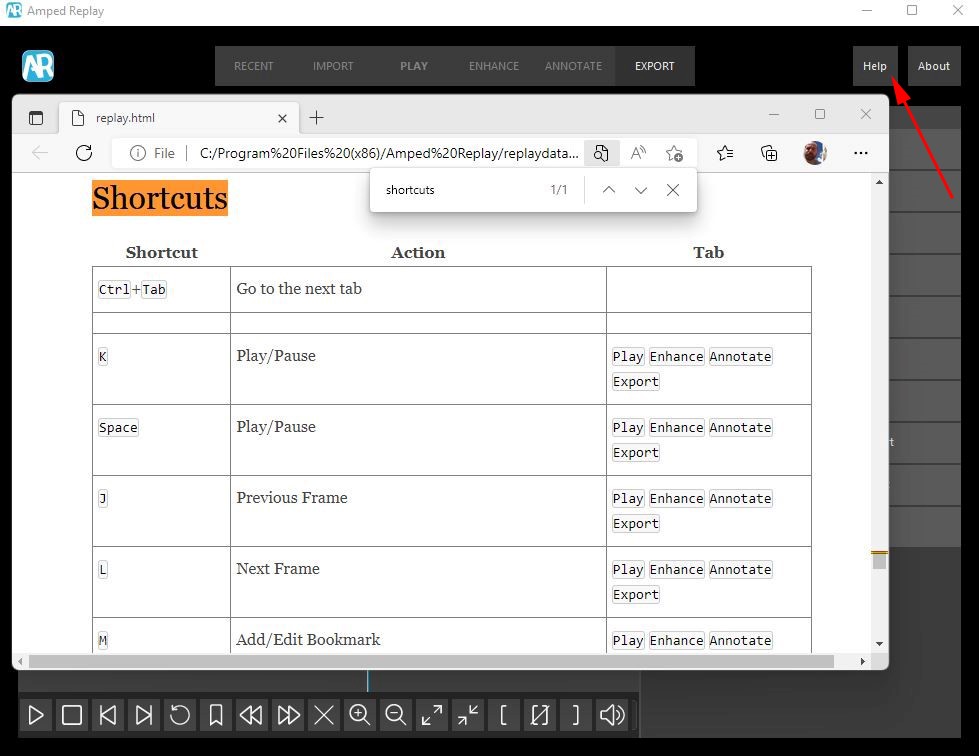Close the replay.html tab

tap(282, 118)
